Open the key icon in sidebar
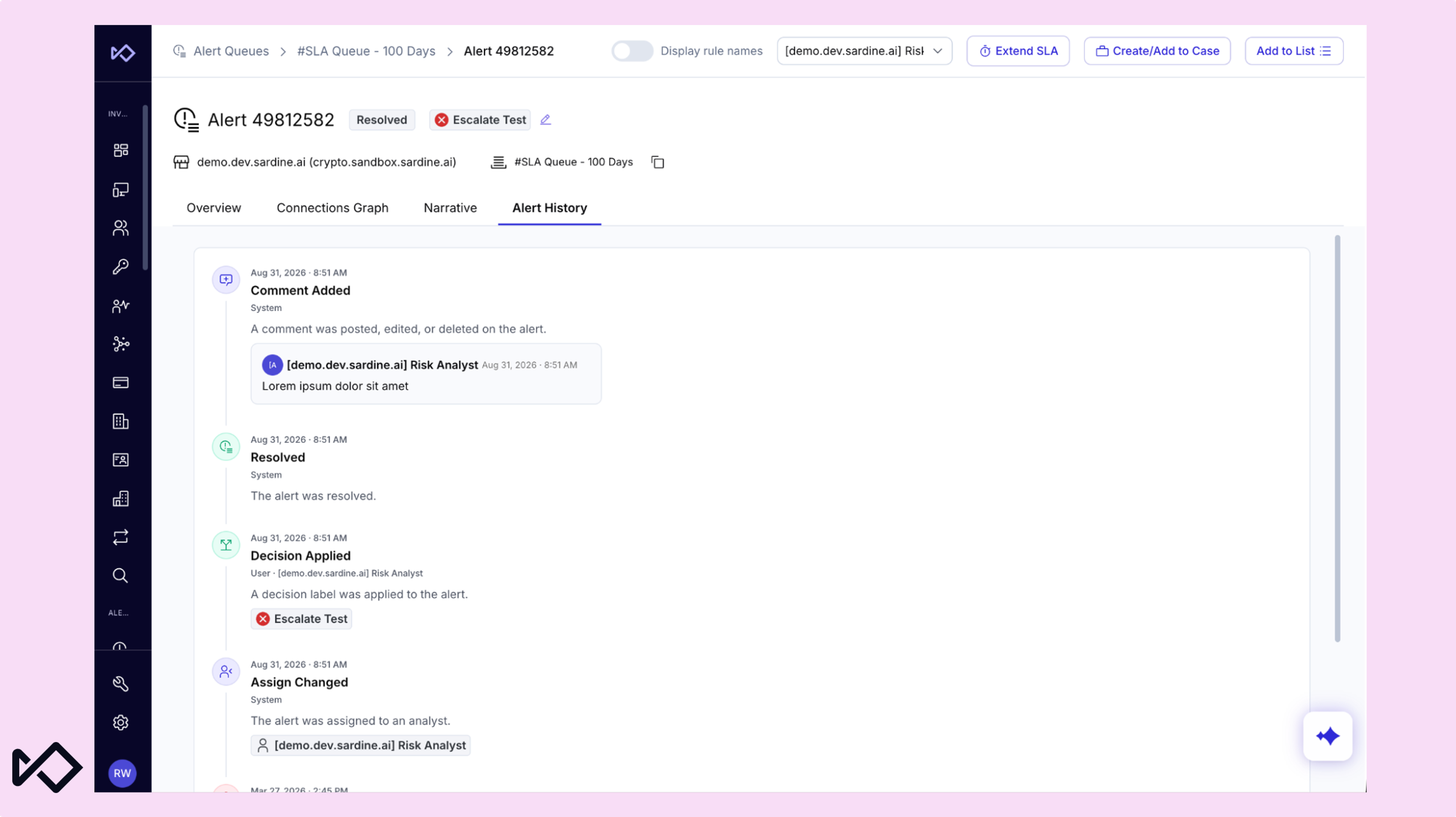Screen dimensions: 1456x817 (120, 266)
